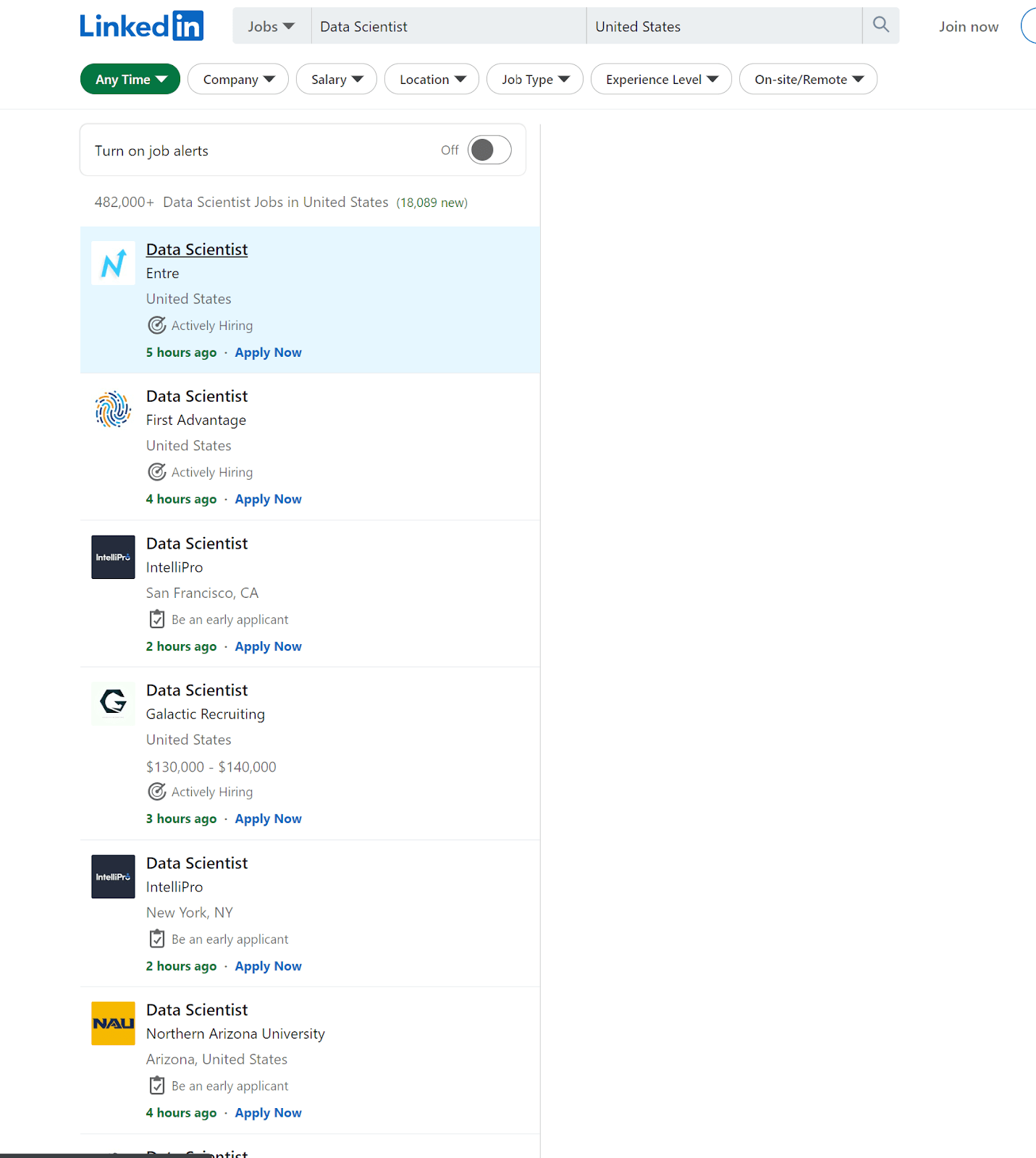Click the First Advantage company name

[x=196, y=420]
